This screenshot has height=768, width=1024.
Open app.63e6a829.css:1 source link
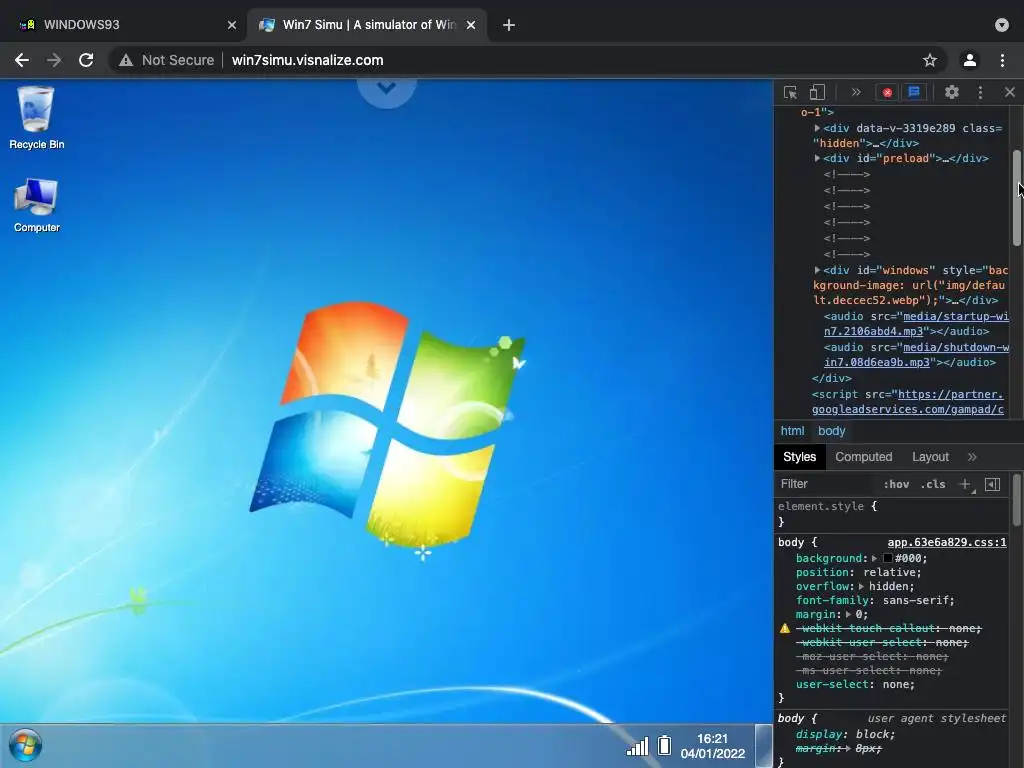click(947, 543)
